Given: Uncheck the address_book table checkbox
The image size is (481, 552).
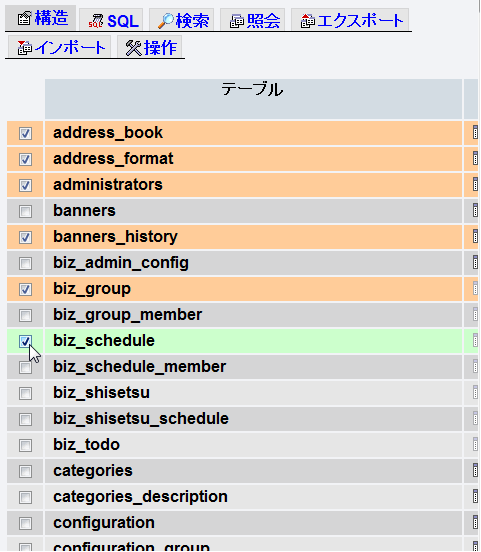Looking at the screenshot, I should pos(25,133).
